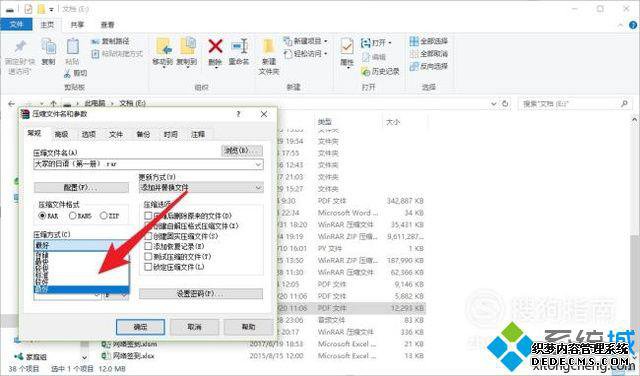Click the 移动到 folder icon
640x376 pixels.
(163, 47)
